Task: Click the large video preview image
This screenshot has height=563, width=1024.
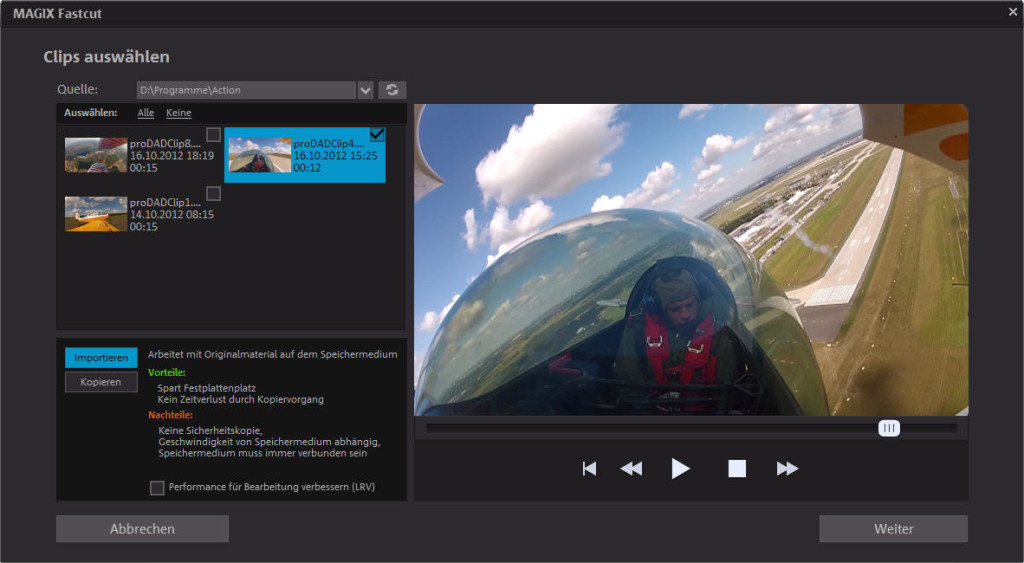Action: (x=691, y=259)
